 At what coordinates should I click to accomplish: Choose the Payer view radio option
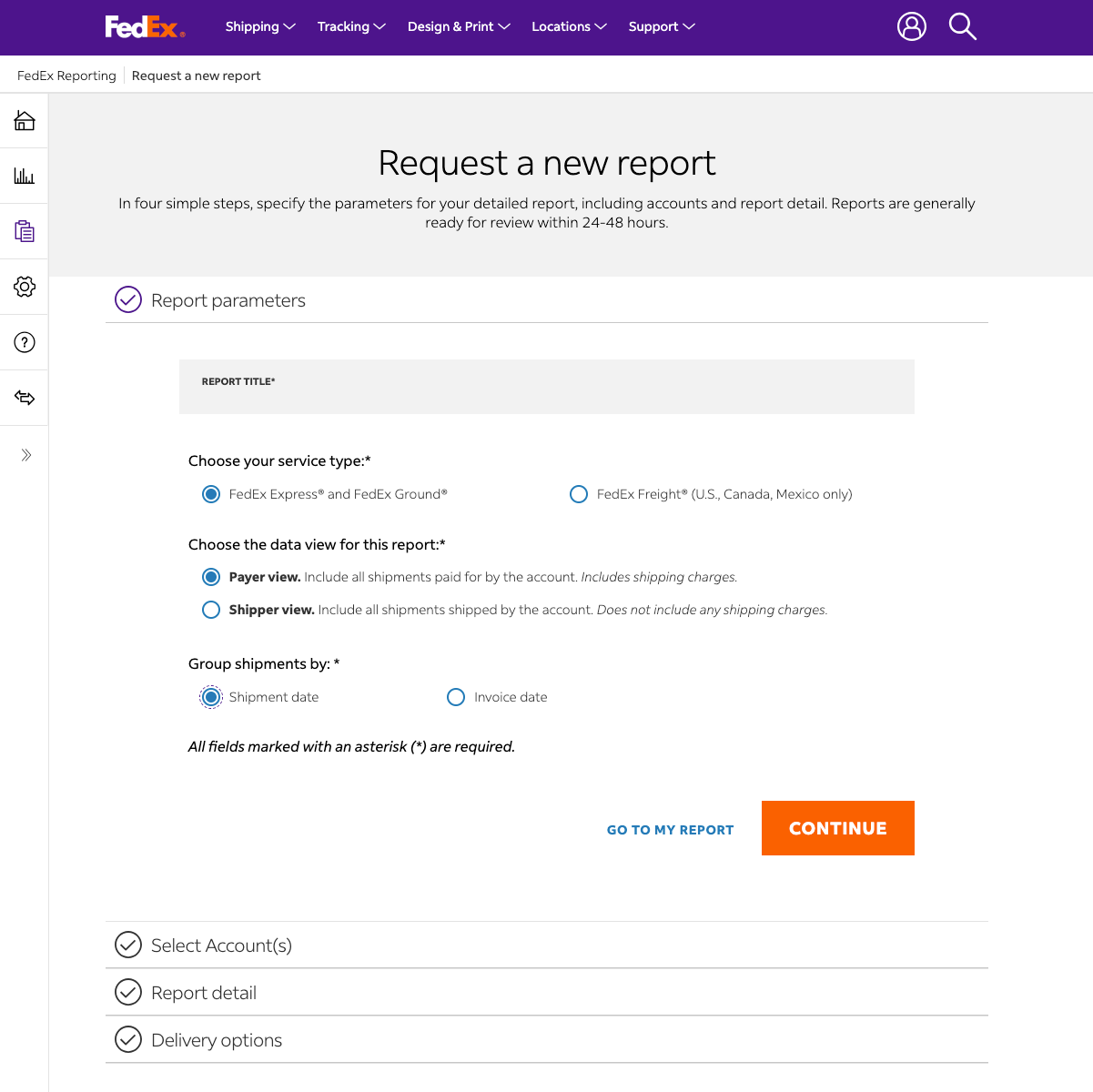click(211, 577)
